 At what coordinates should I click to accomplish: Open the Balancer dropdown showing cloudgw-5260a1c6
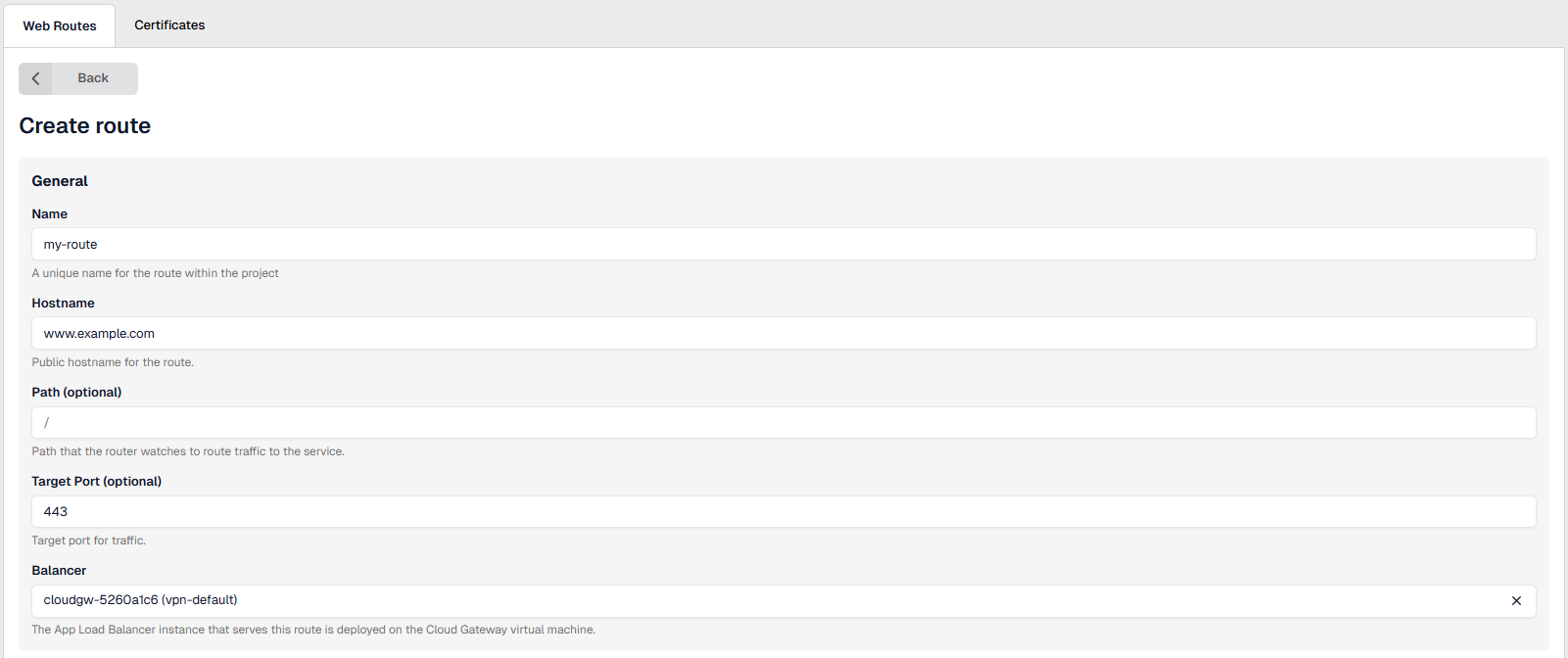(764, 601)
